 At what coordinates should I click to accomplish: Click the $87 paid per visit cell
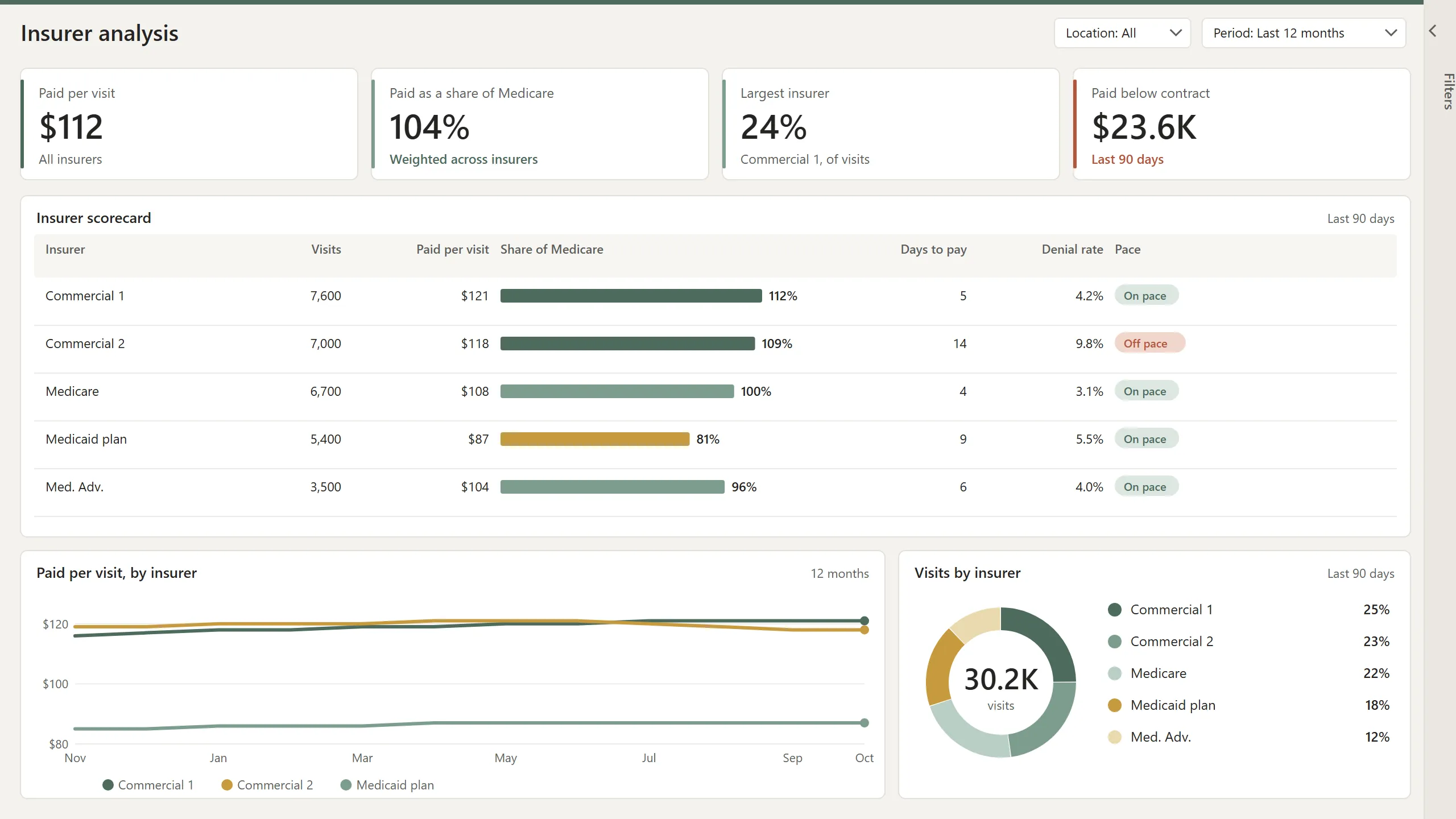[478, 439]
